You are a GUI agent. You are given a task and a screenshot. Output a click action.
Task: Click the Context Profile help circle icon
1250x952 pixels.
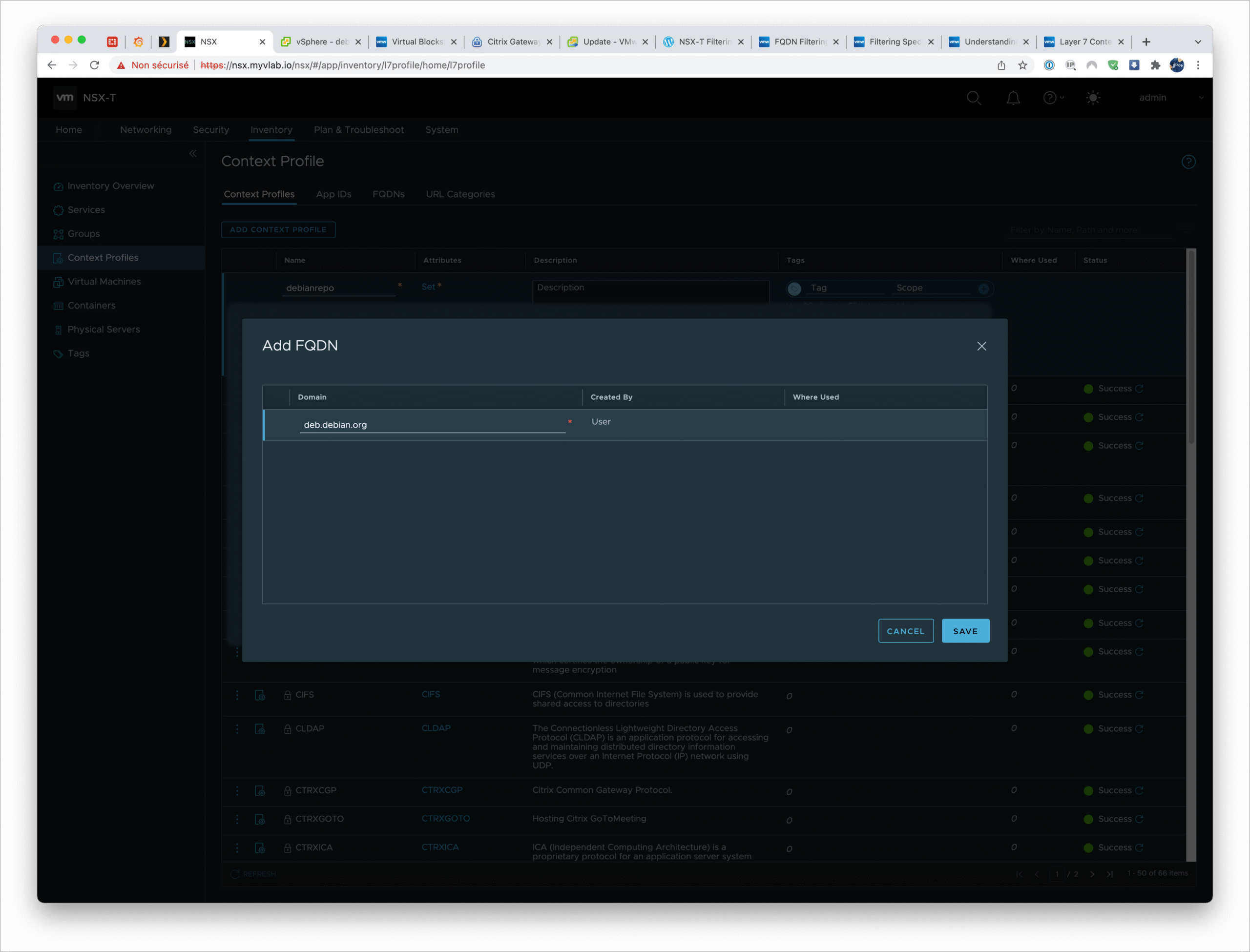(1188, 162)
